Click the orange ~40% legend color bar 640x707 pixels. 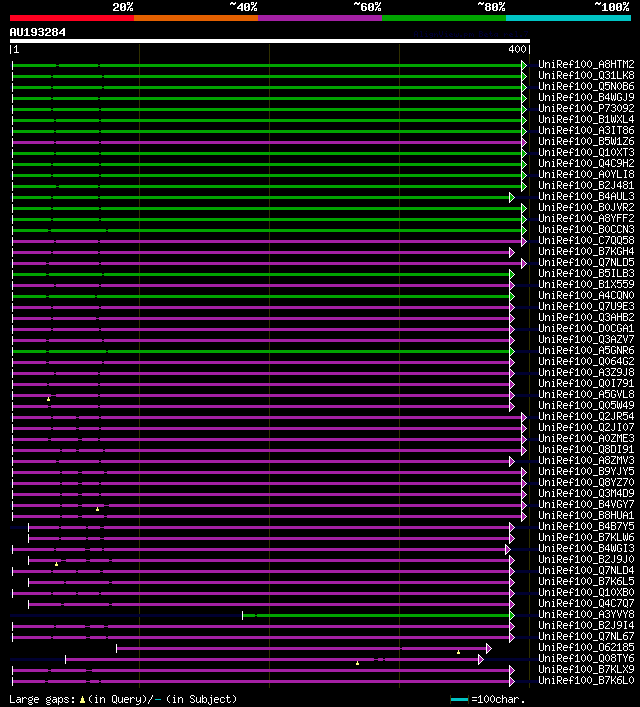tap(196, 18)
